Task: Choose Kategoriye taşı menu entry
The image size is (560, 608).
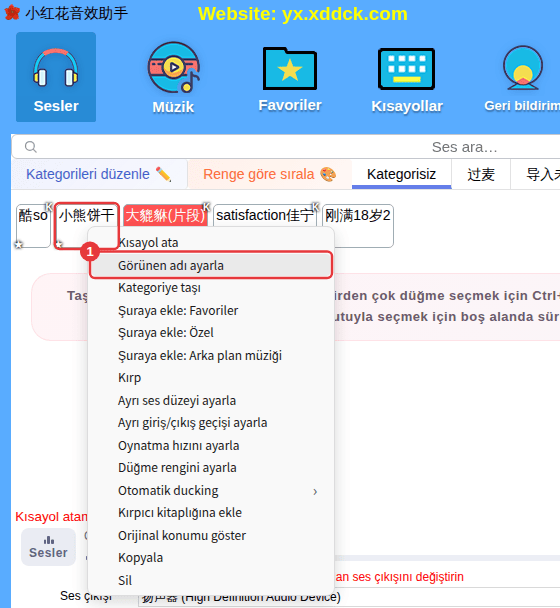Action: 211,288
